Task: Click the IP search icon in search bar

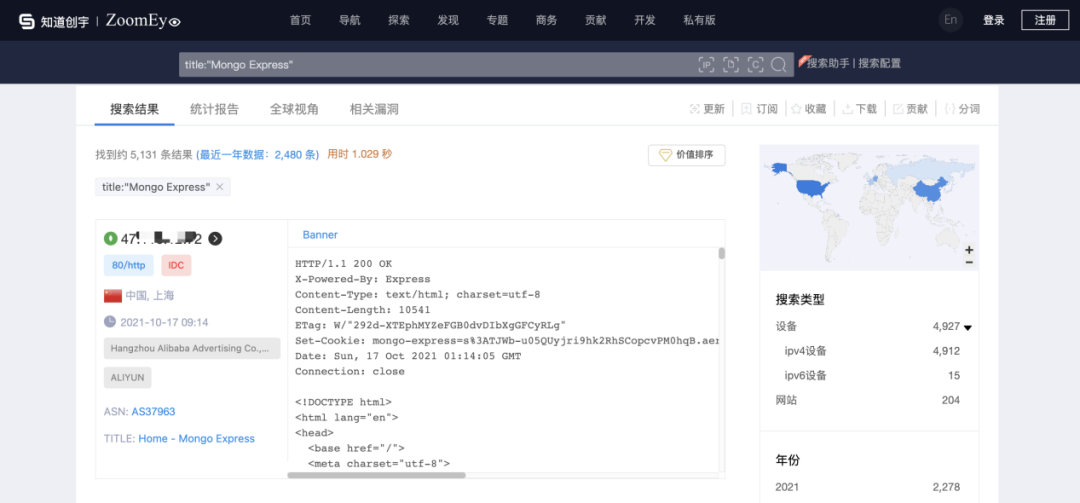Action: [x=707, y=65]
